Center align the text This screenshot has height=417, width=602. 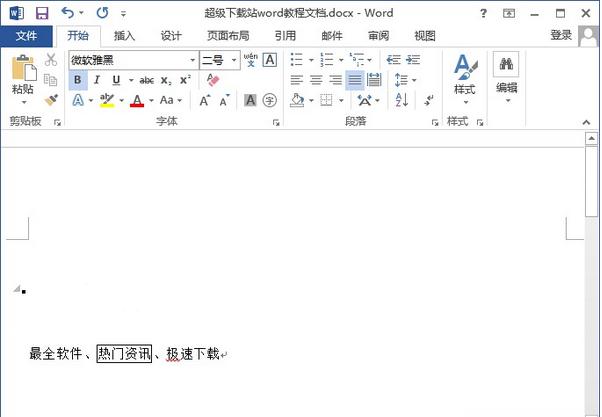tap(316, 80)
